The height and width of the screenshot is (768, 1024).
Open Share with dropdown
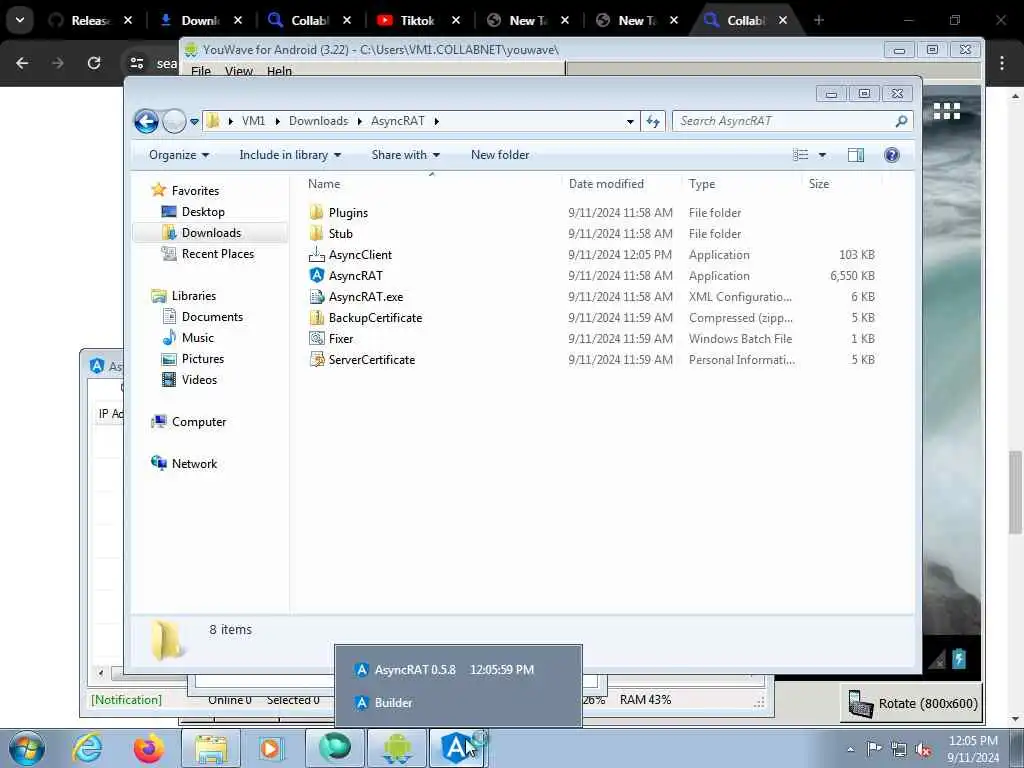pyautogui.click(x=406, y=155)
